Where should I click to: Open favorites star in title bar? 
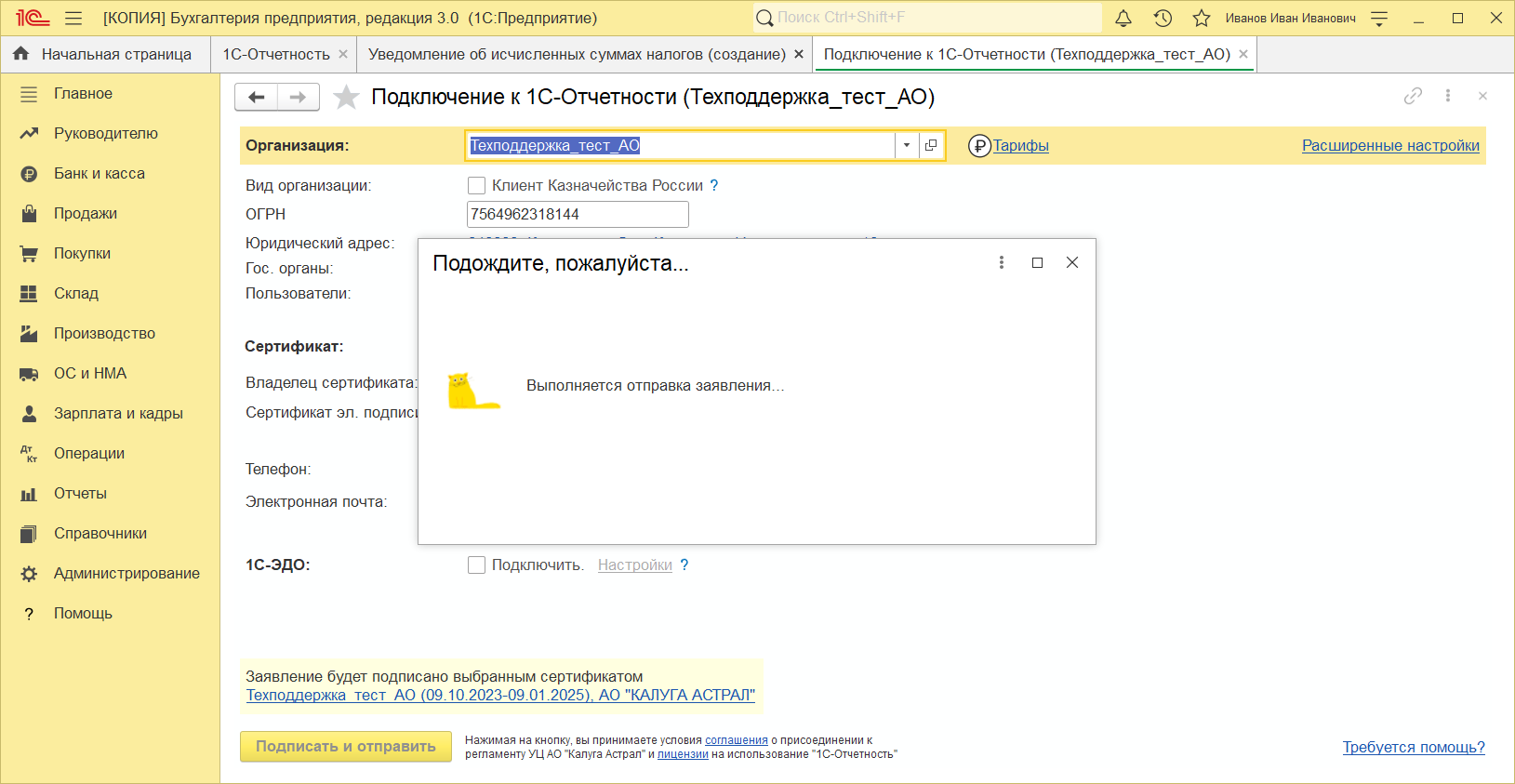pos(1202,18)
